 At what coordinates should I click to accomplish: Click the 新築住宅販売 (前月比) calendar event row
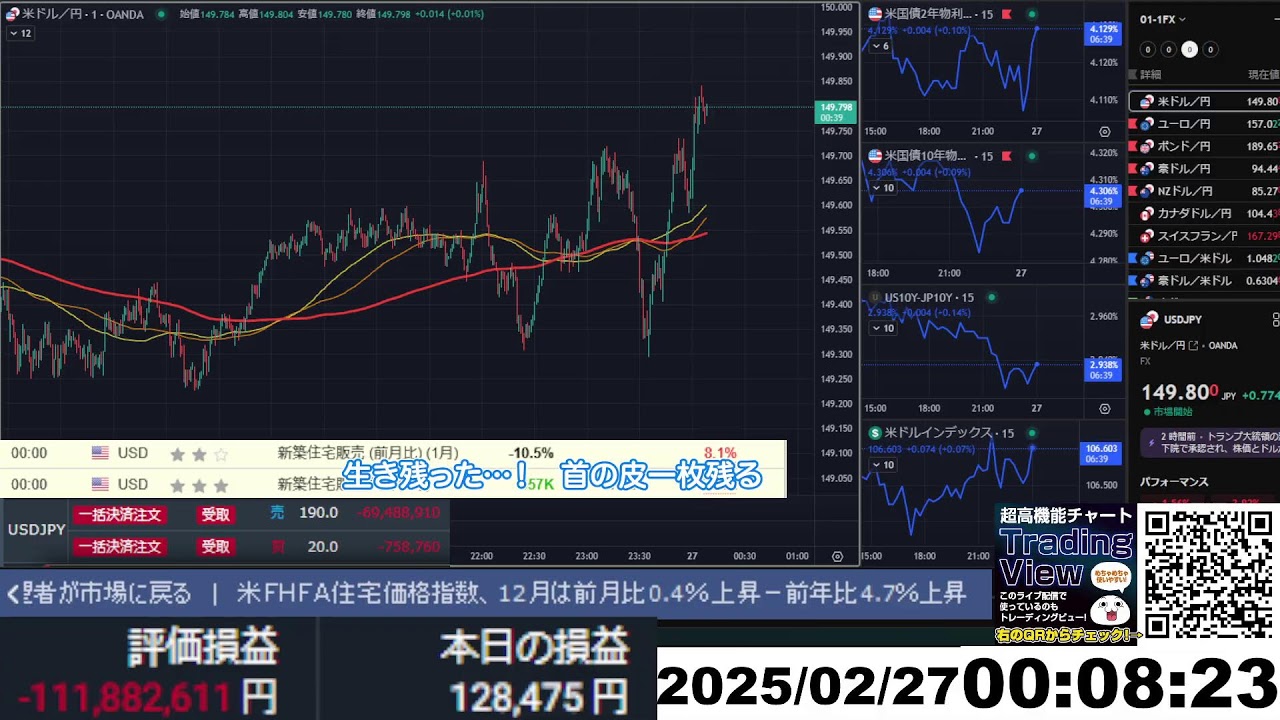pos(393,454)
